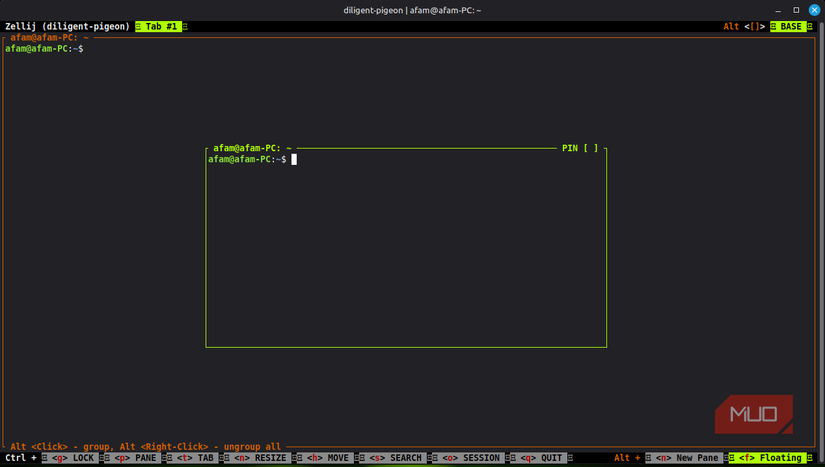The width and height of the screenshot is (825, 467).
Task: Select Tab #1 in the Zellij tab bar
Action: [x=161, y=26]
